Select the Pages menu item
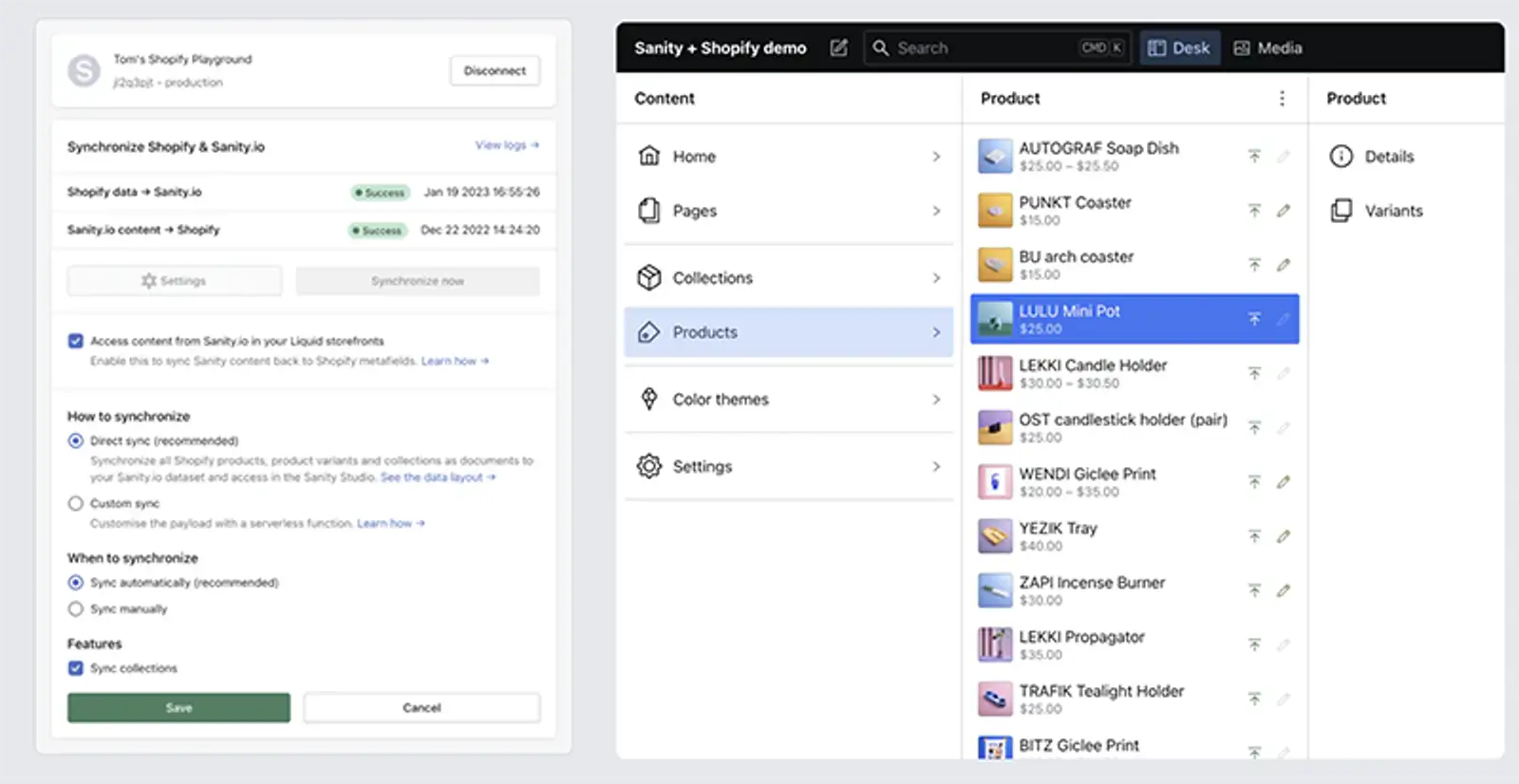This screenshot has height=784, width=1519. [x=788, y=211]
